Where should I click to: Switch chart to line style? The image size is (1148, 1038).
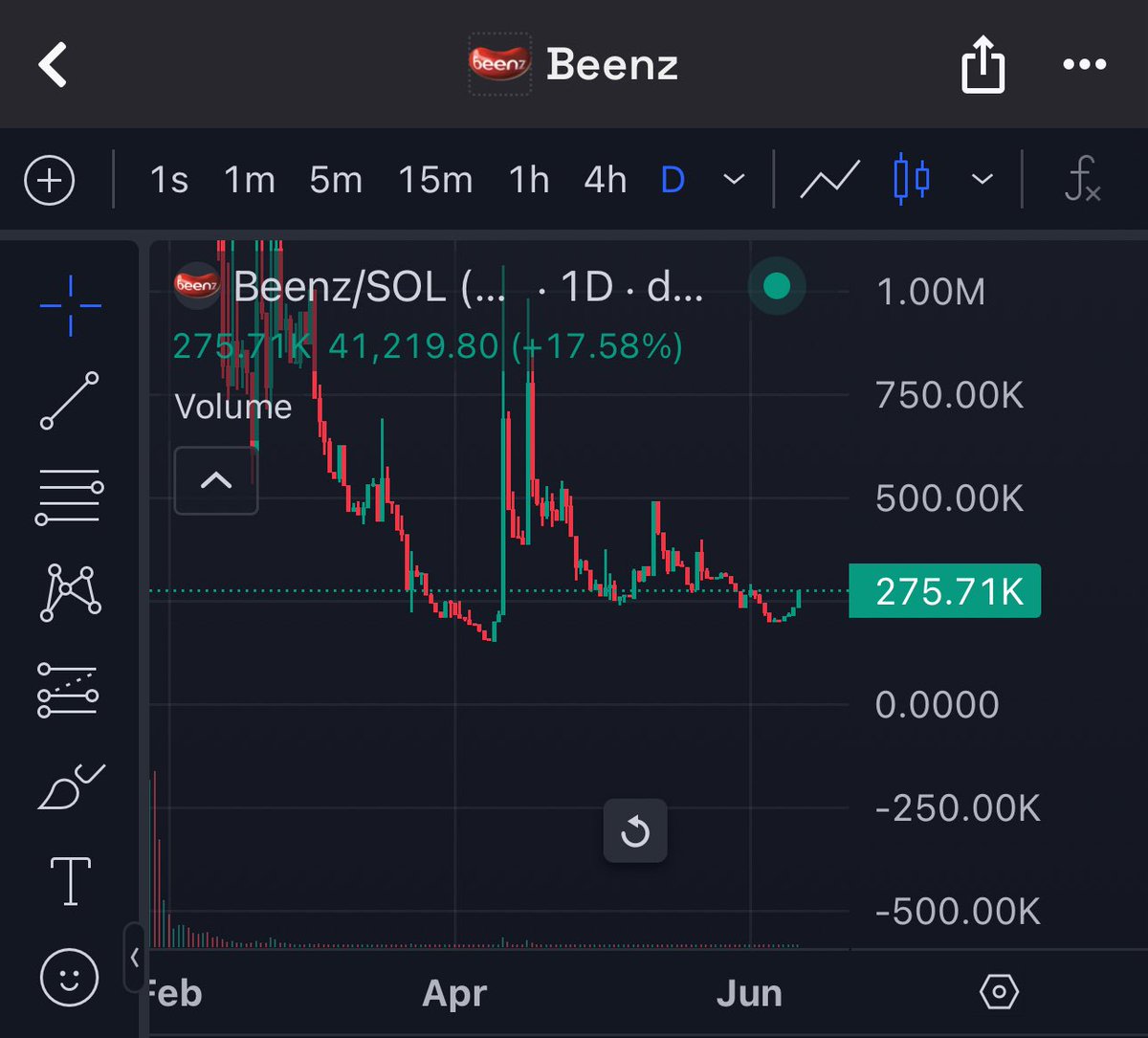(828, 178)
